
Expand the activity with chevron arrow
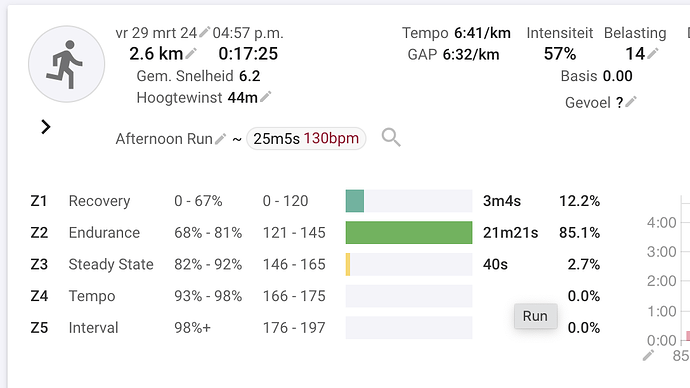coord(45,127)
